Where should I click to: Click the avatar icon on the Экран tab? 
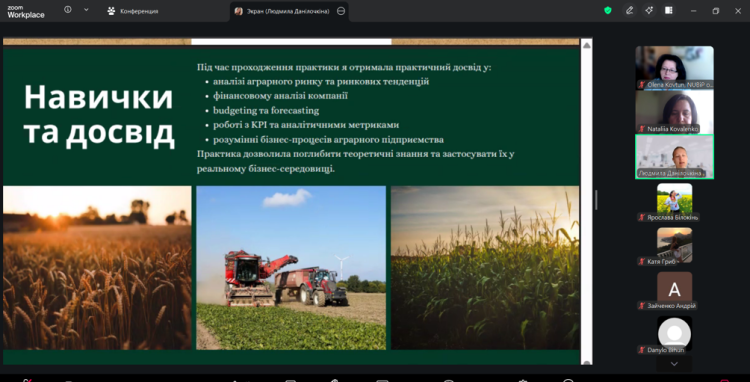tap(238, 11)
